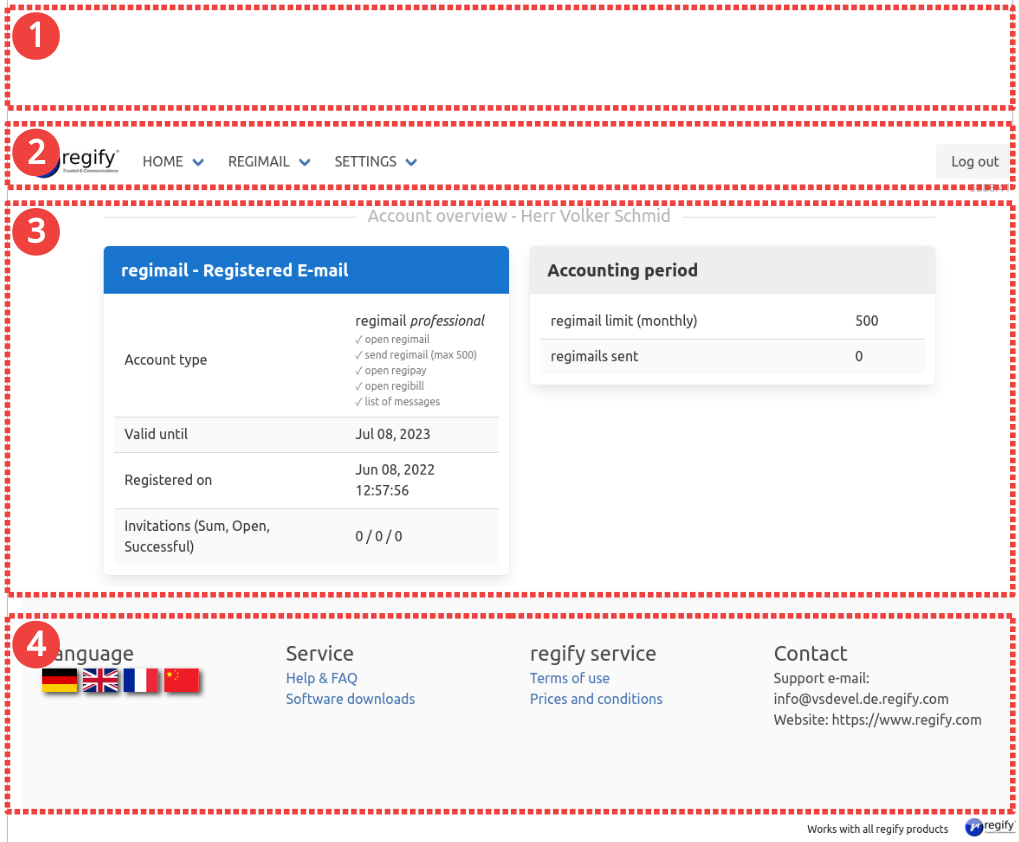Click the regimail limit value 500
Viewport: 1019px width, 842px height.
tap(866, 320)
